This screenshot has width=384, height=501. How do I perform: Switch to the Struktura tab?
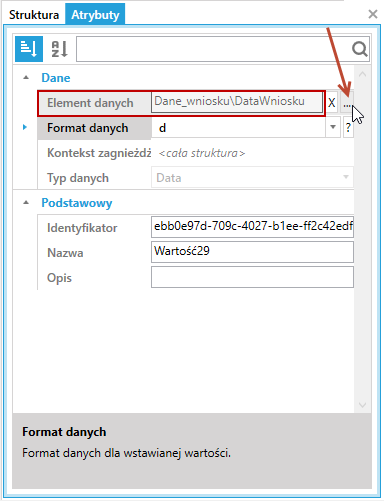(34, 15)
